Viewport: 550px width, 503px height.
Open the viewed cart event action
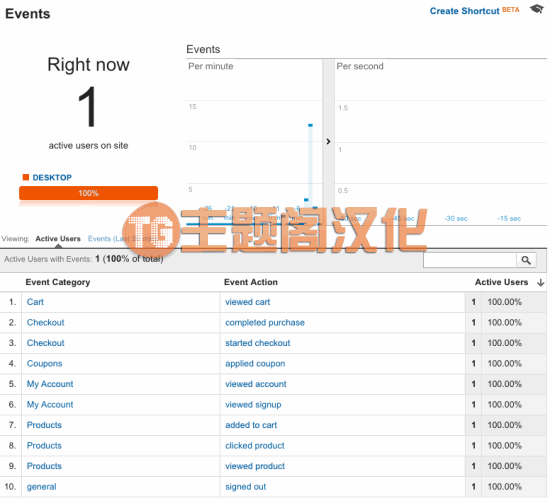(x=248, y=302)
